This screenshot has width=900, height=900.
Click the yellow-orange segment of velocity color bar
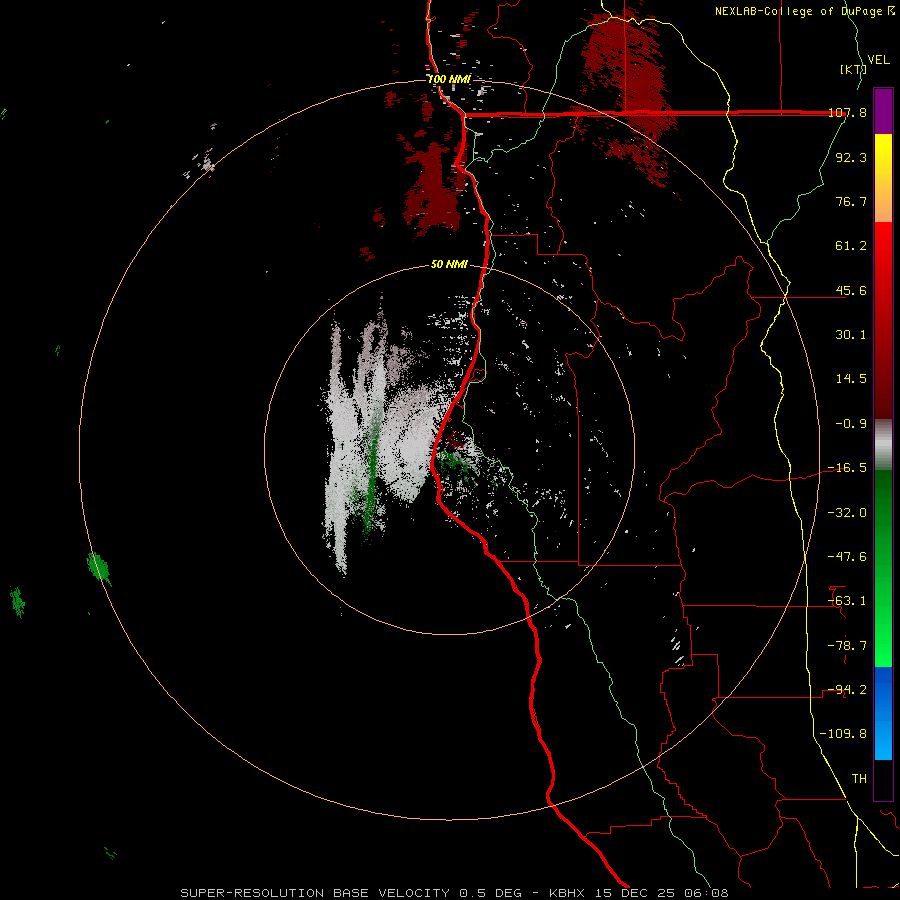[x=883, y=178]
